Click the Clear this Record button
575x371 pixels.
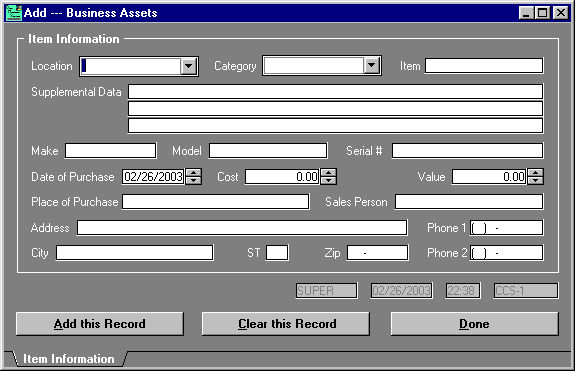click(286, 324)
